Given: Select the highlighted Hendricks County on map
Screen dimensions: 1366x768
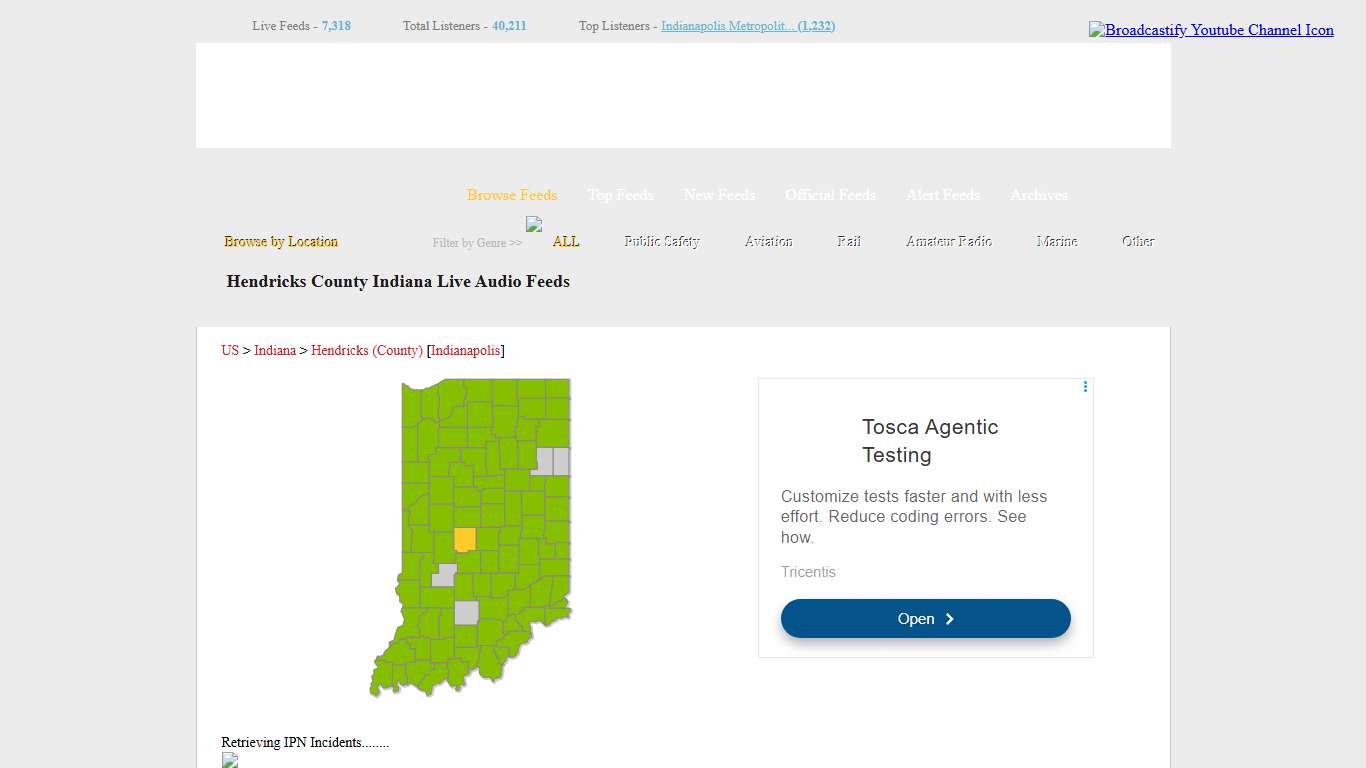Looking at the screenshot, I should (464, 538).
